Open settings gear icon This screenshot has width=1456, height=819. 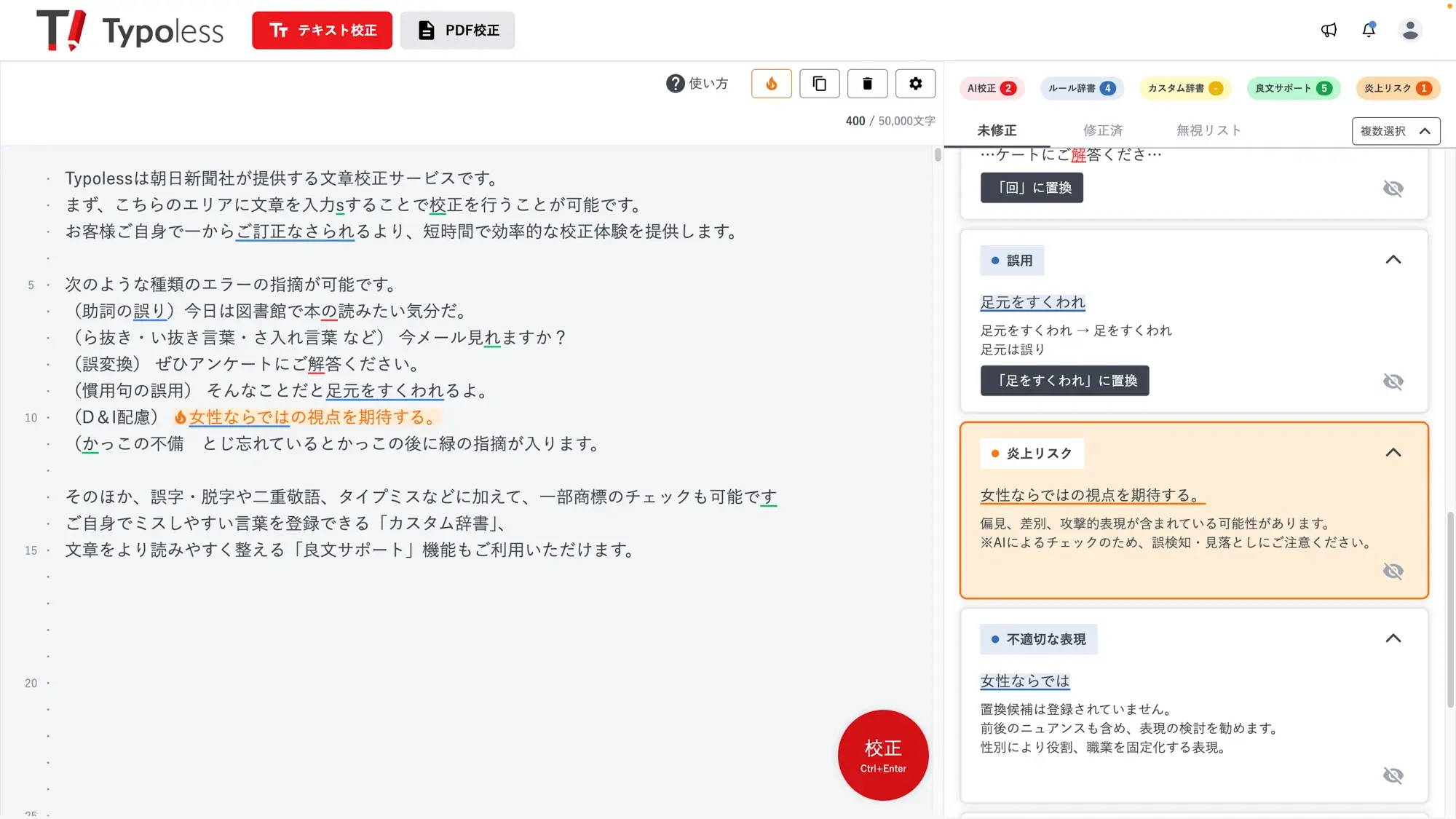pyautogui.click(x=915, y=84)
